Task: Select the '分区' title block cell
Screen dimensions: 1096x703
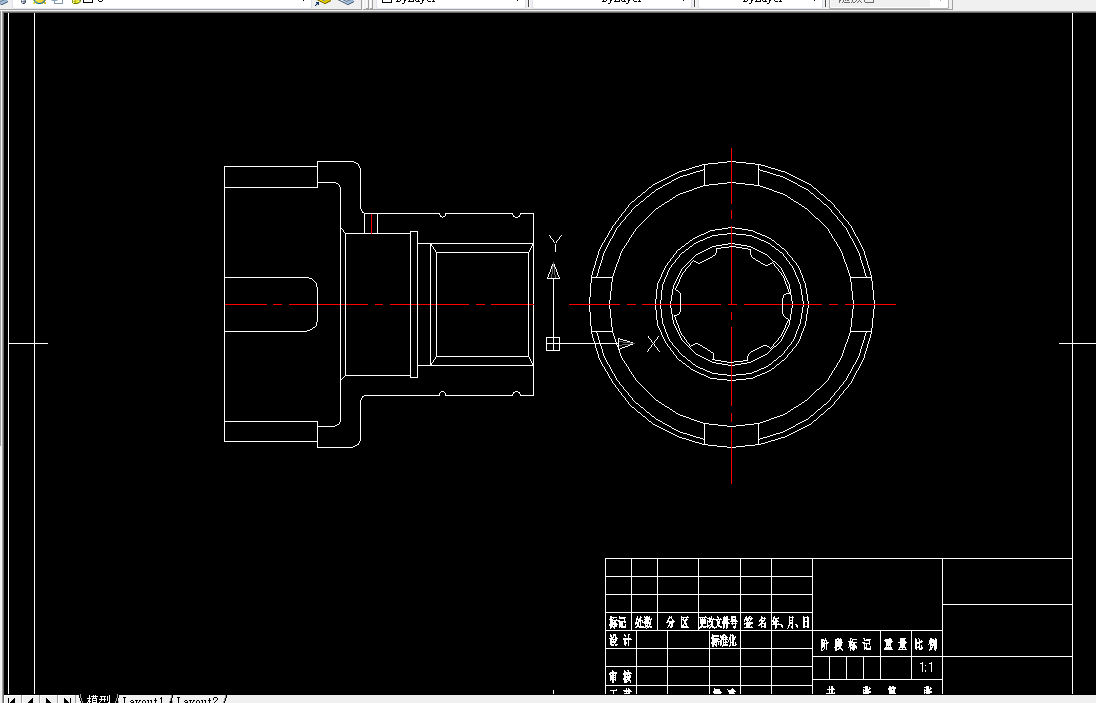Action: point(678,622)
